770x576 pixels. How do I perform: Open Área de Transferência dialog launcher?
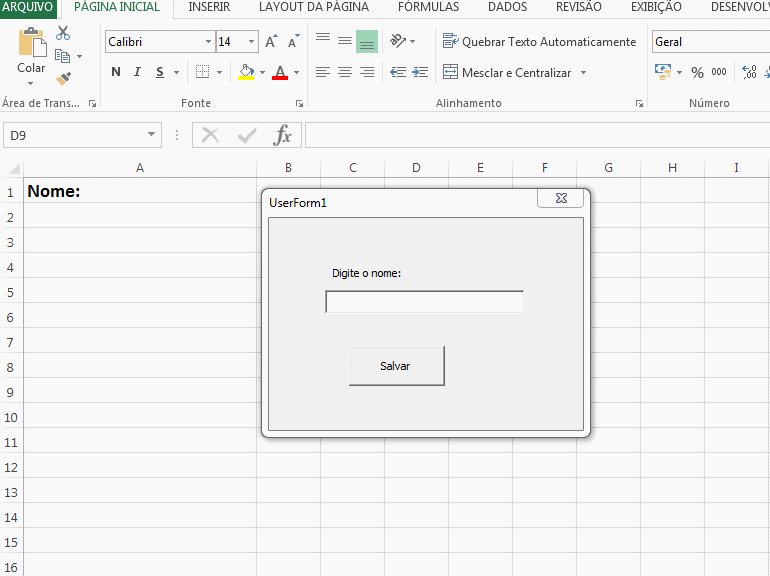[92, 103]
